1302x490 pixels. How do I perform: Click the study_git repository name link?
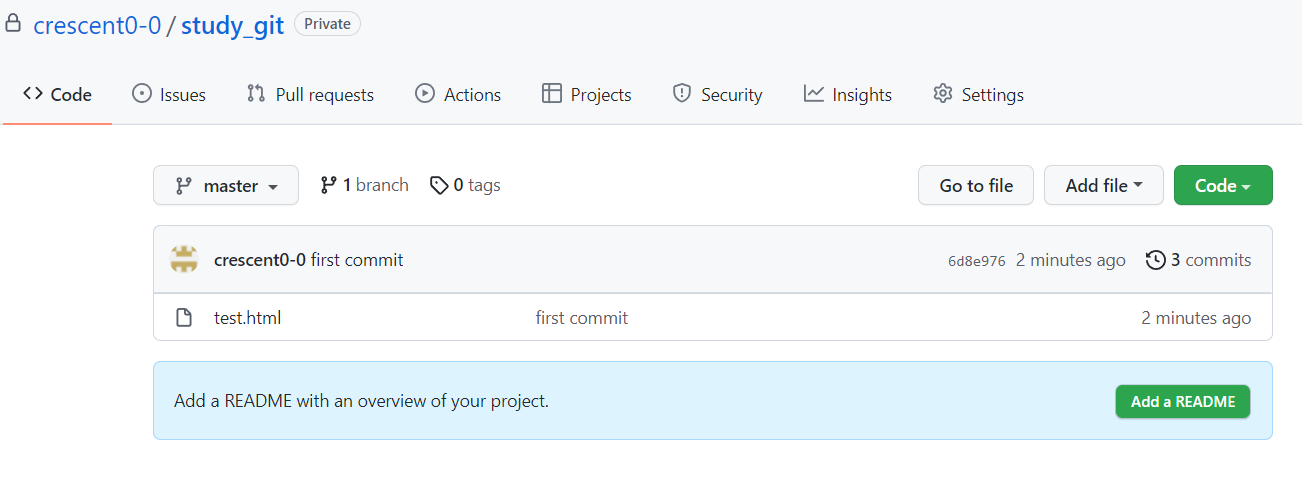(x=232, y=25)
